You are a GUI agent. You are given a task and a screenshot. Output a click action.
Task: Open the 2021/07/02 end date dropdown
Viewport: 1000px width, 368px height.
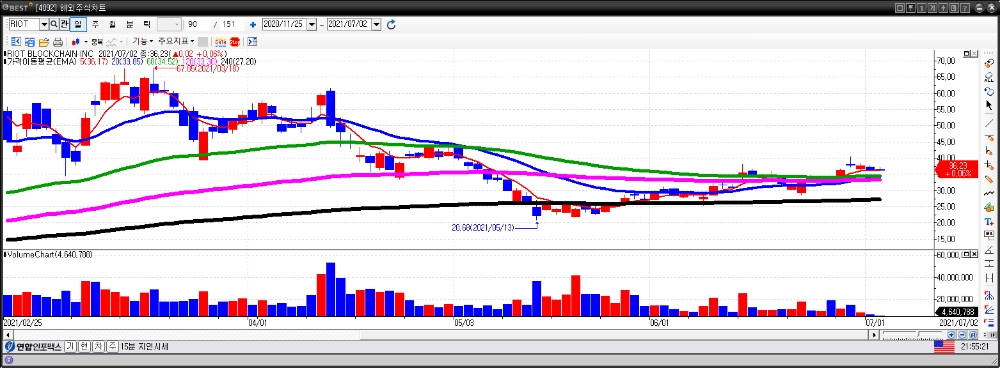376,24
